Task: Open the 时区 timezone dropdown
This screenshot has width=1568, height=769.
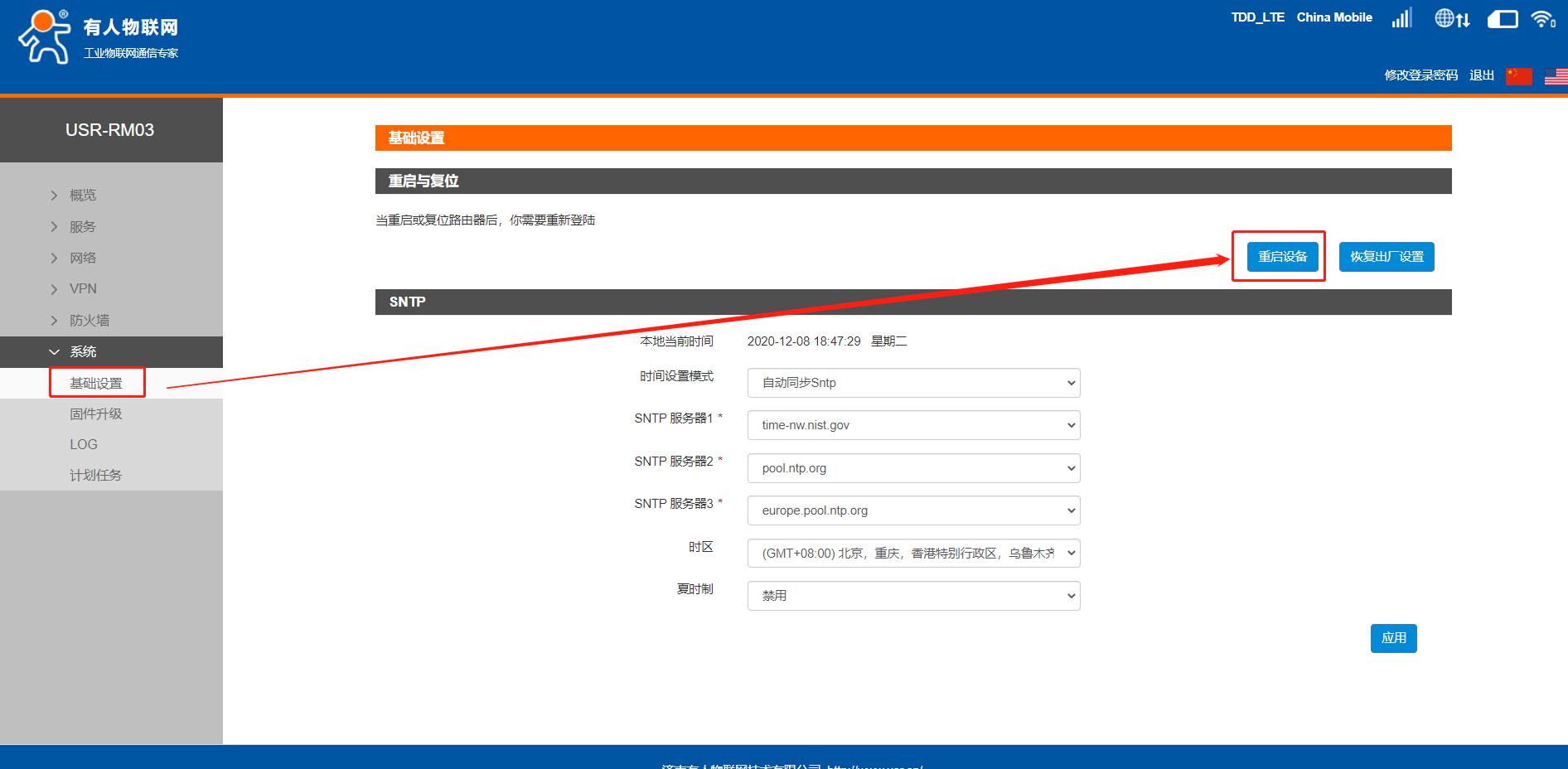Action: [x=913, y=554]
